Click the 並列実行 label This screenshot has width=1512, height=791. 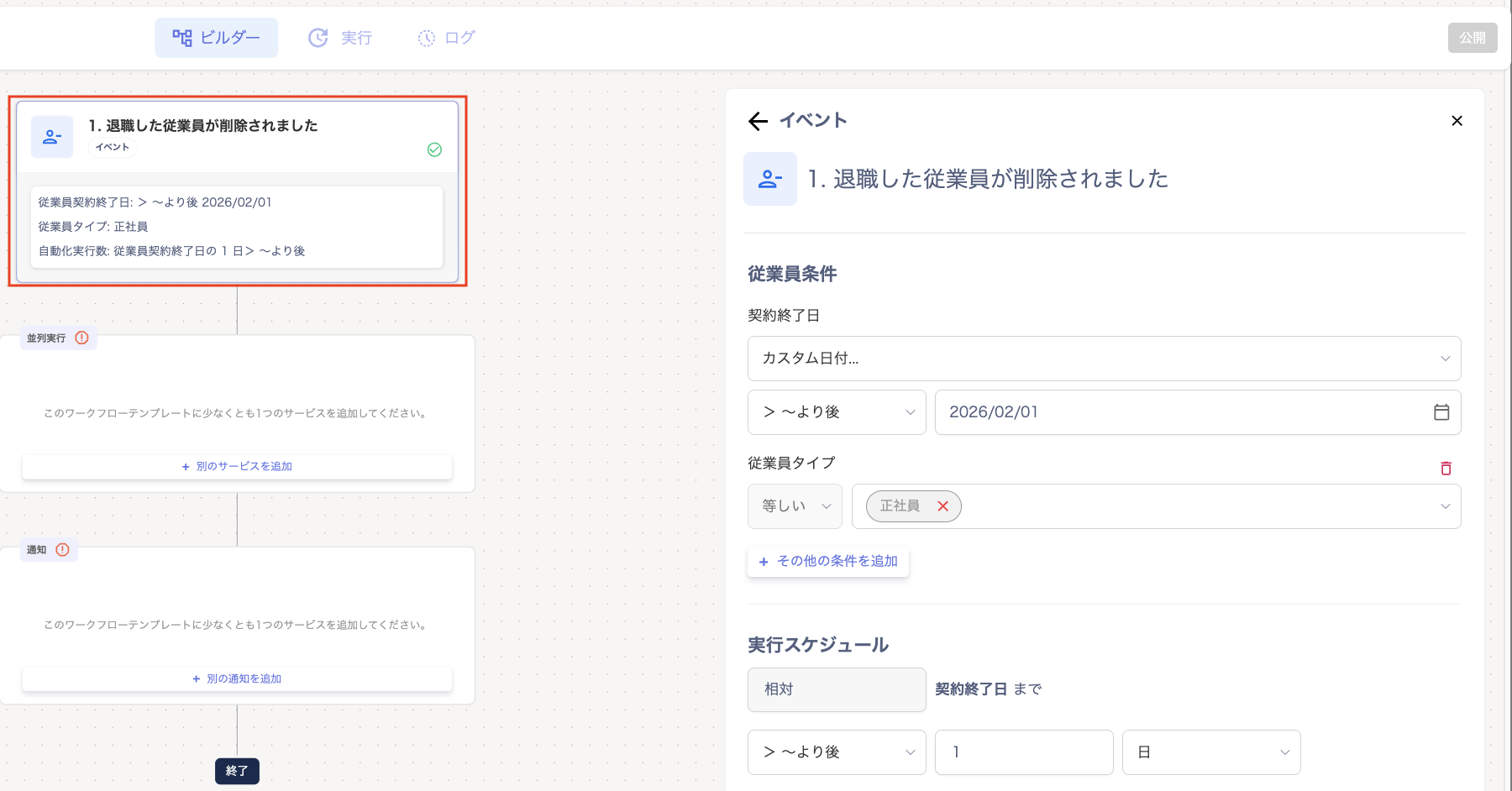[46, 338]
